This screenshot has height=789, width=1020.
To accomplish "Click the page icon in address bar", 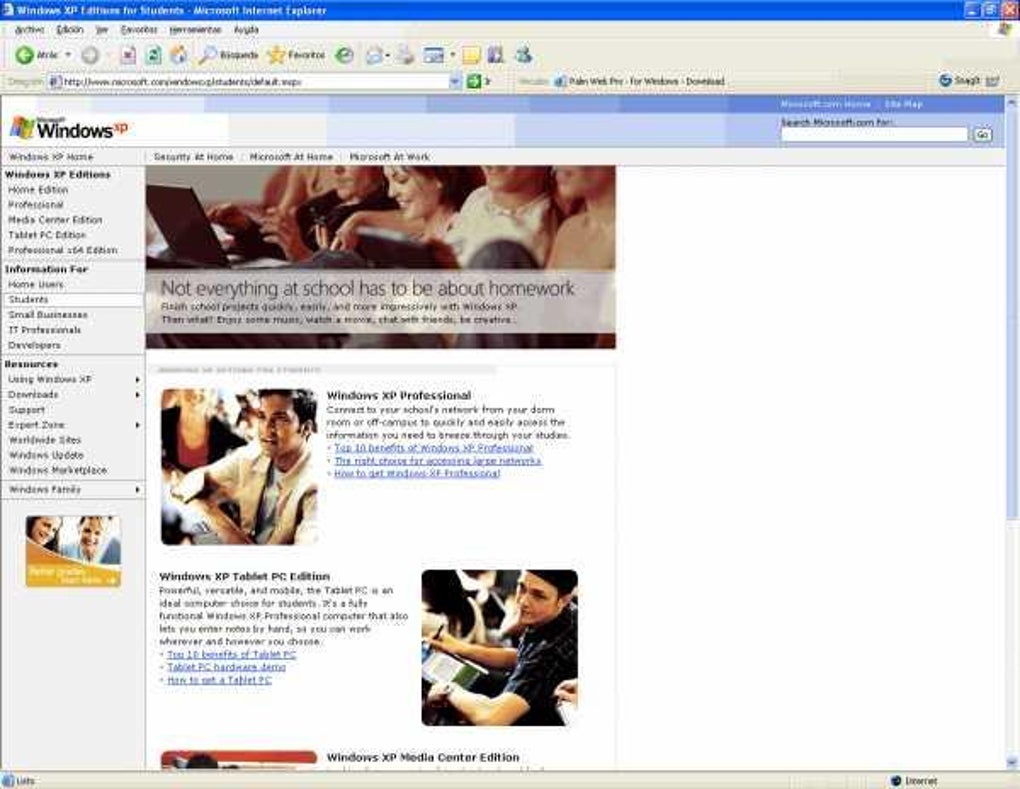I will pos(55,82).
